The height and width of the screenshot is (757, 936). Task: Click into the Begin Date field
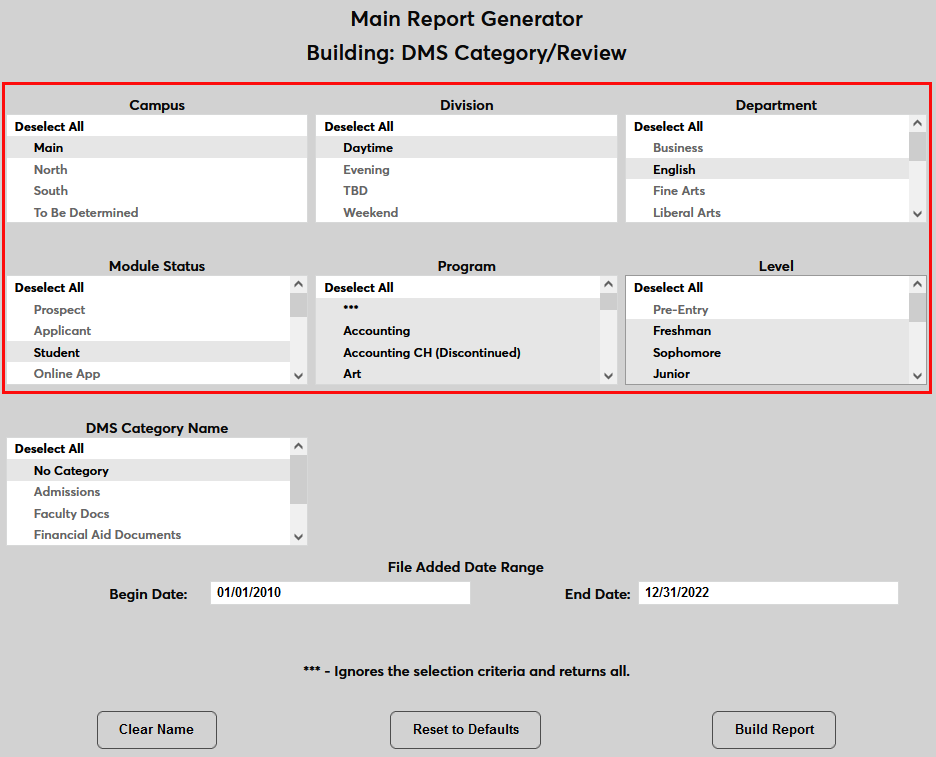pyautogui.click(x=340, y=593)
